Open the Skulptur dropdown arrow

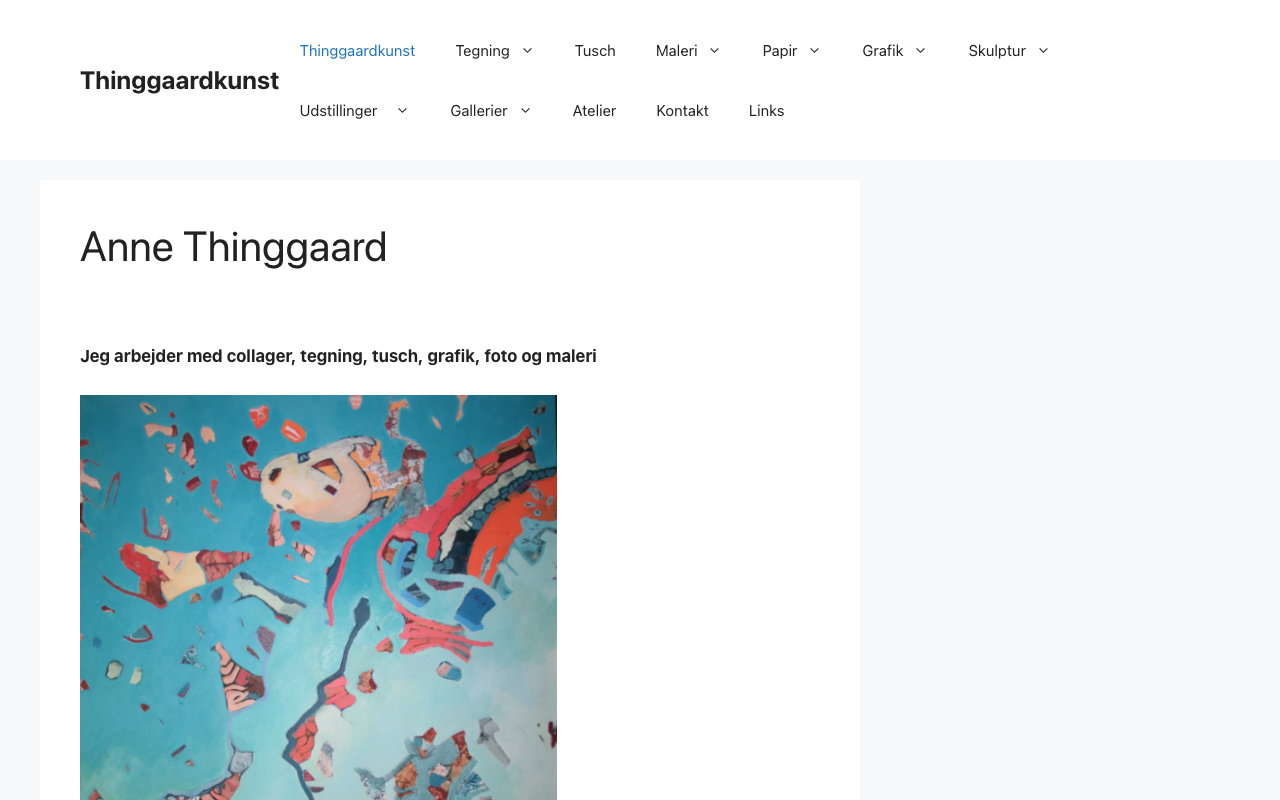click(1043, 50)
